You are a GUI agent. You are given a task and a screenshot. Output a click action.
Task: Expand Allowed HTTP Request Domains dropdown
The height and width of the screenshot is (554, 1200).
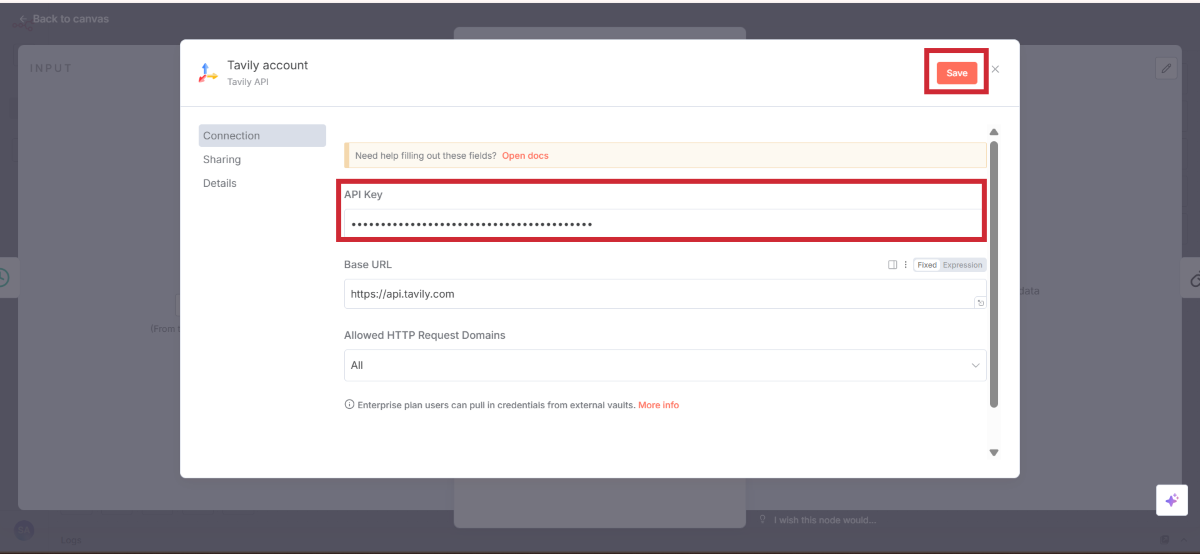(x=665, y=365)
